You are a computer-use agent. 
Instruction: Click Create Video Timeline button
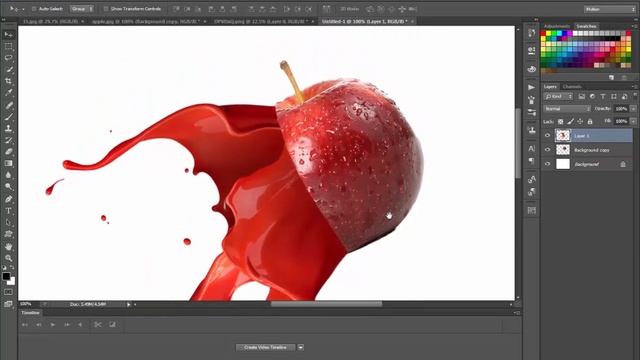[265, 347]
